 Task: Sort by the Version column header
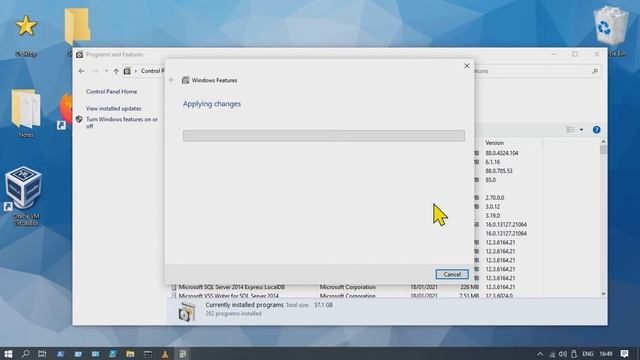(x=494, y=143)
